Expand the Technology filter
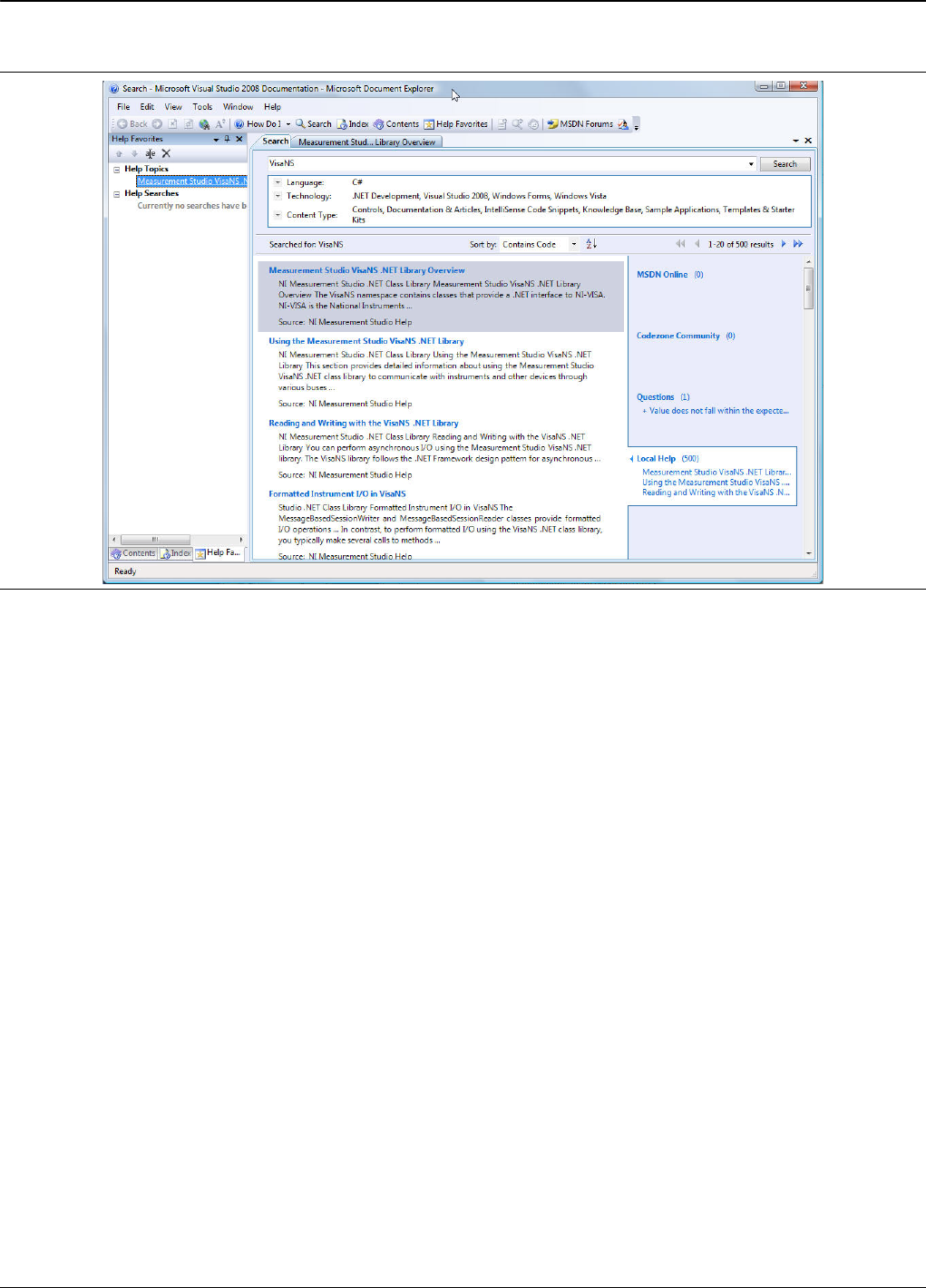 tap(278, 196)
